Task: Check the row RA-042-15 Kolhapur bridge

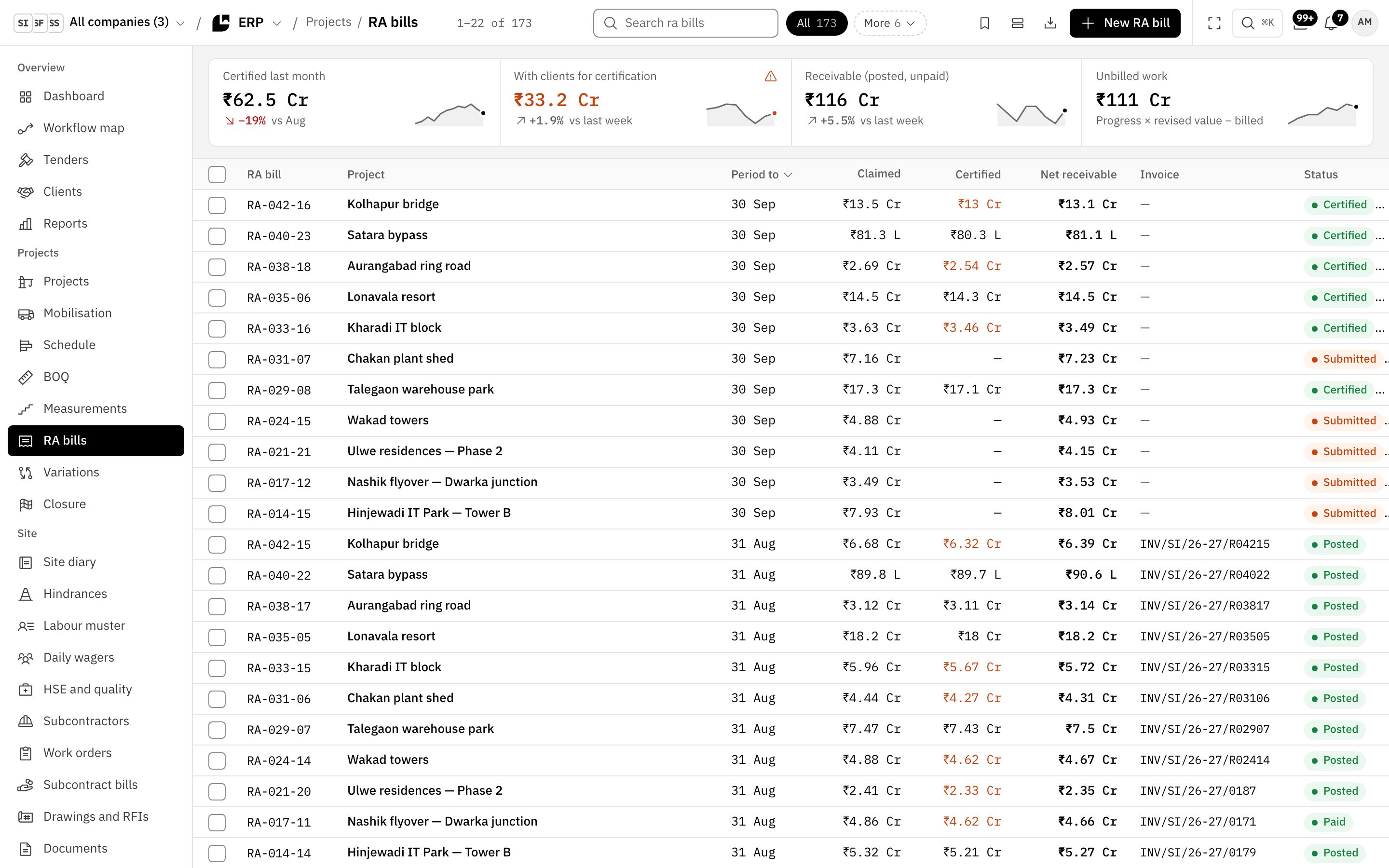Action: point(217,545)
